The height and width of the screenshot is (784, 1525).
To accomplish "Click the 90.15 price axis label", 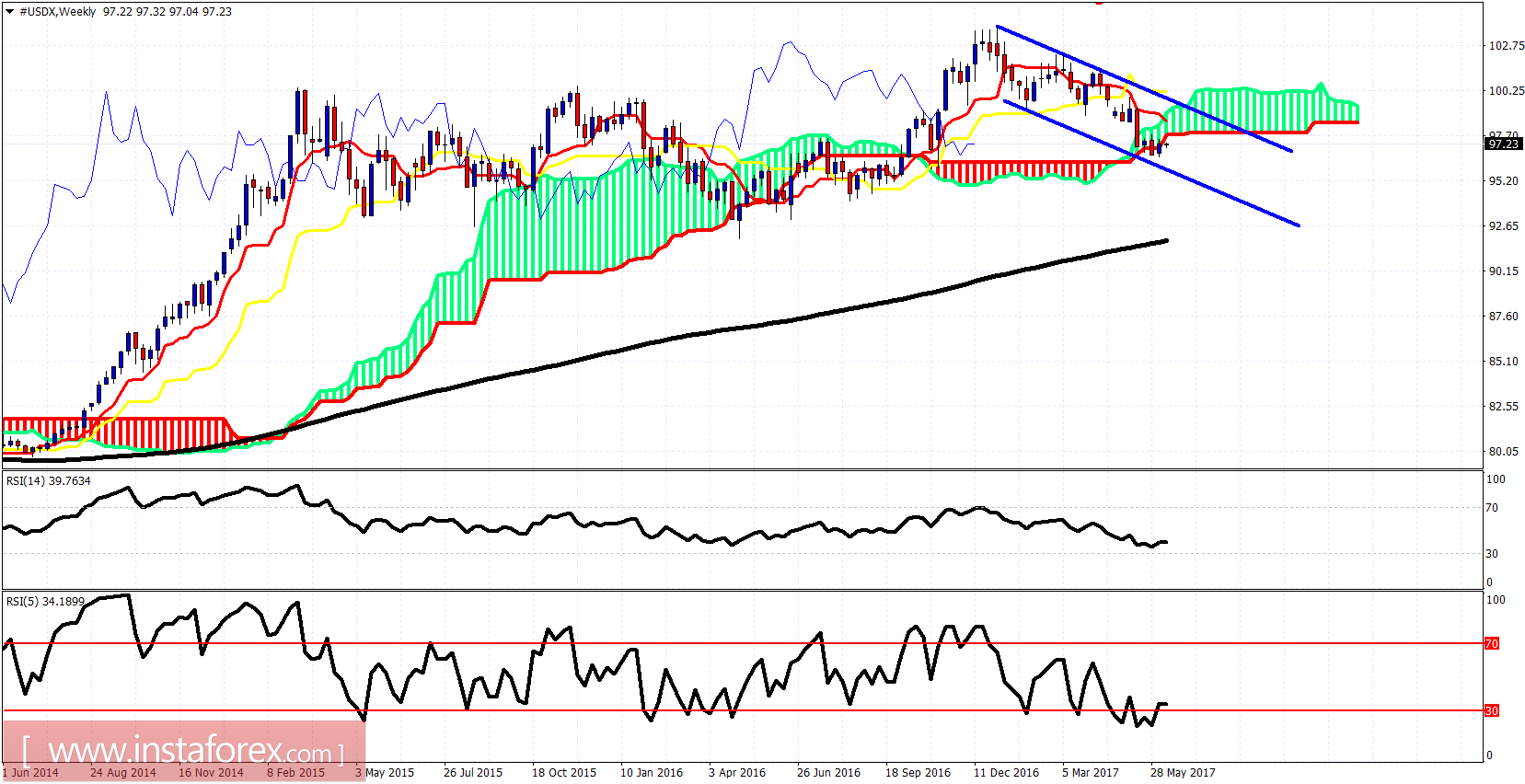I will tap(1503, 271).
